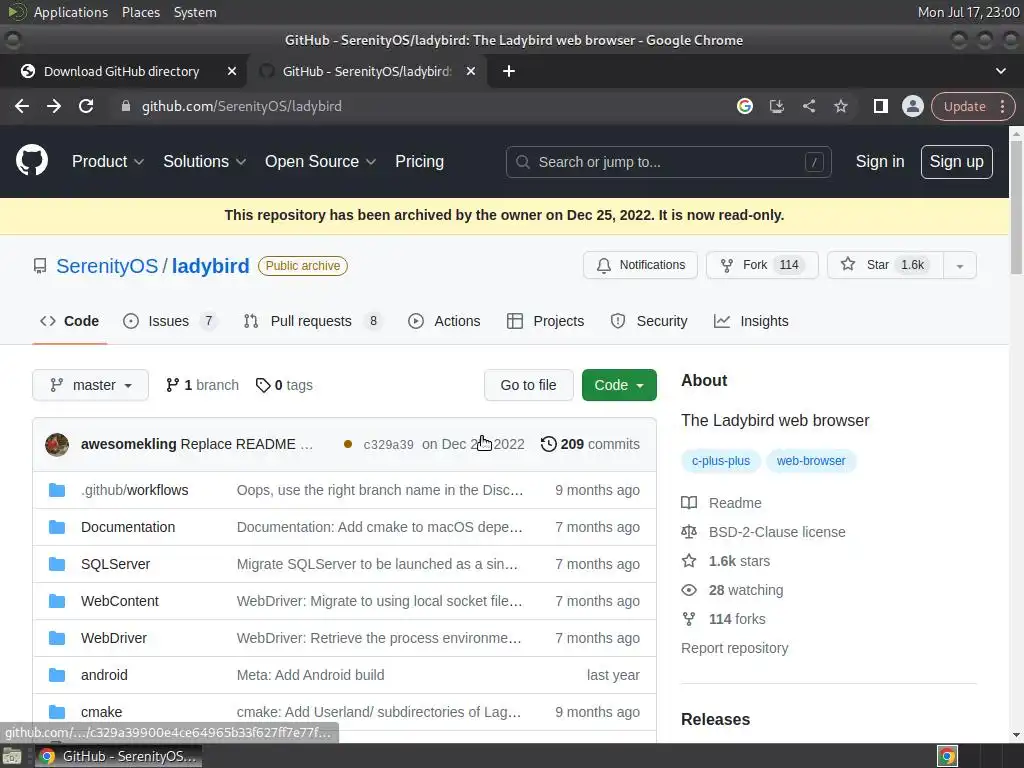Image resolution: width=1024 pixels, height=768 pixels.
Task: Open the Chrome profile avatar
Action: point(912,106)
